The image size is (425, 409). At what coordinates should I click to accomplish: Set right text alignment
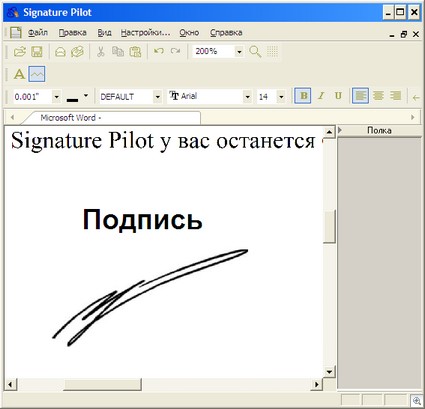(396, 96)
